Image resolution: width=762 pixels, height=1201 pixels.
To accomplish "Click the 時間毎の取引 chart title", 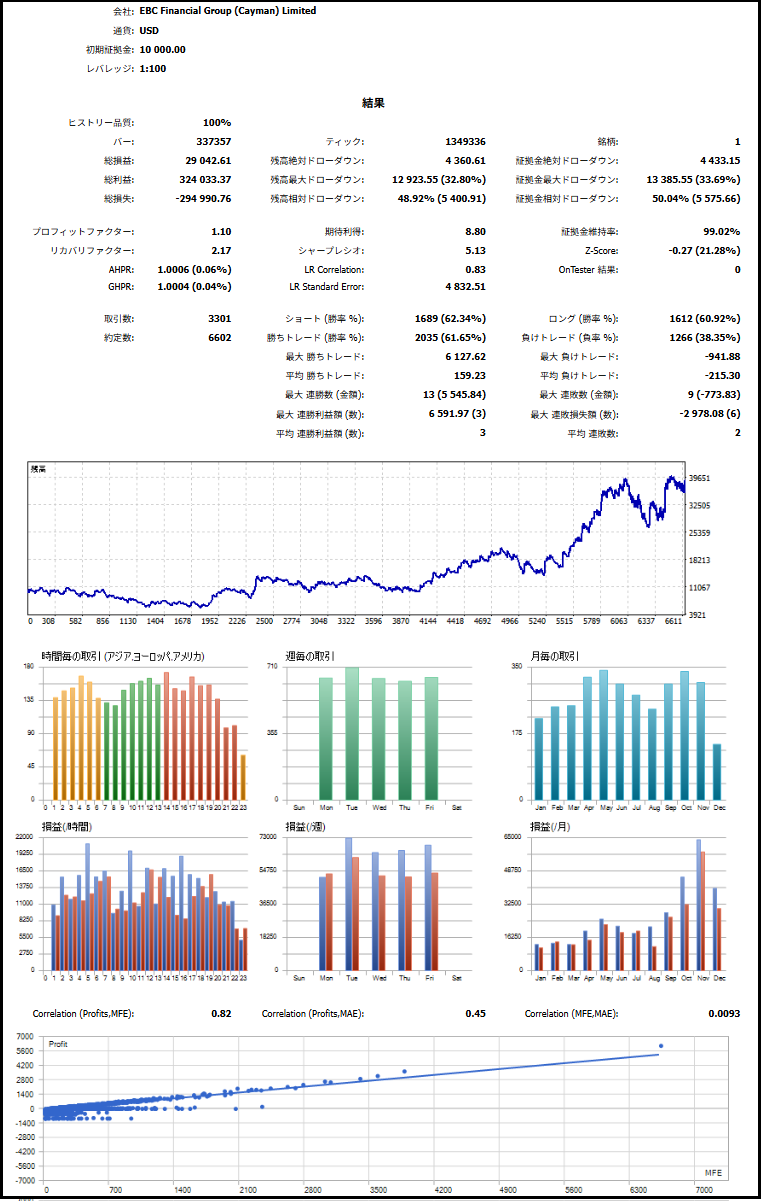I will tap(123, 656).
